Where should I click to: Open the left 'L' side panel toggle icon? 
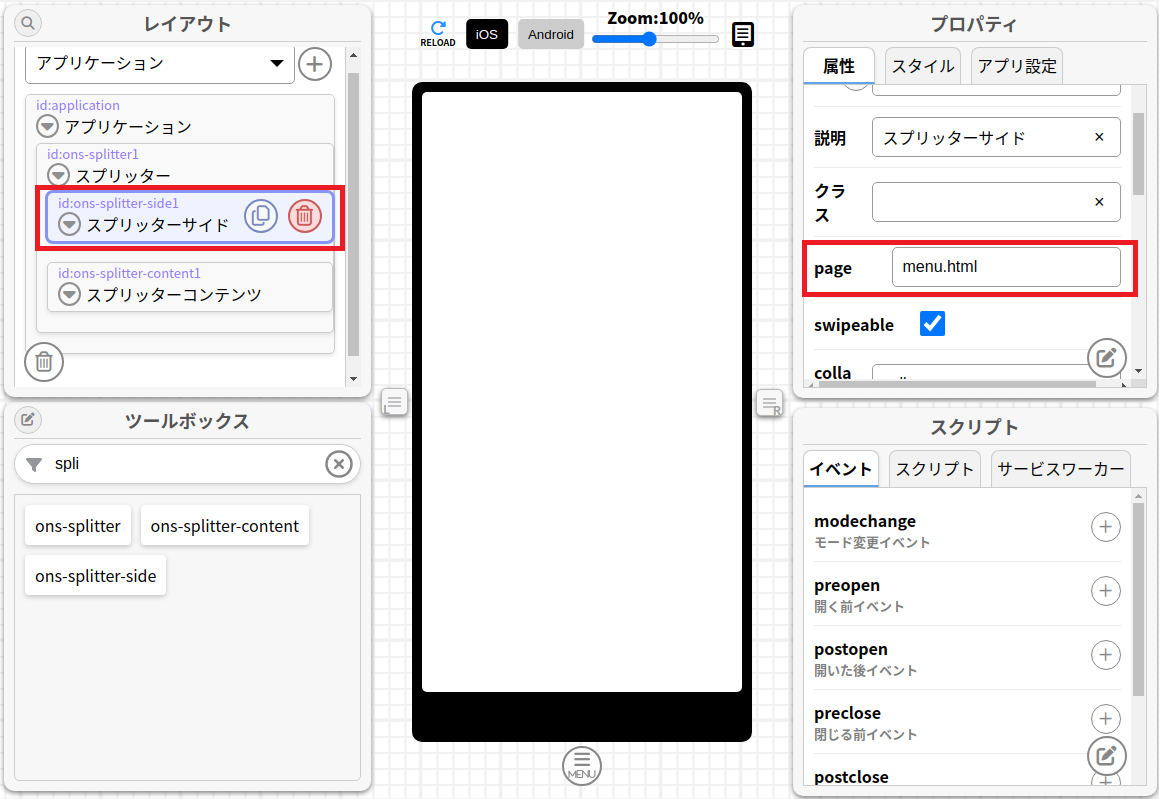point(393,402)
